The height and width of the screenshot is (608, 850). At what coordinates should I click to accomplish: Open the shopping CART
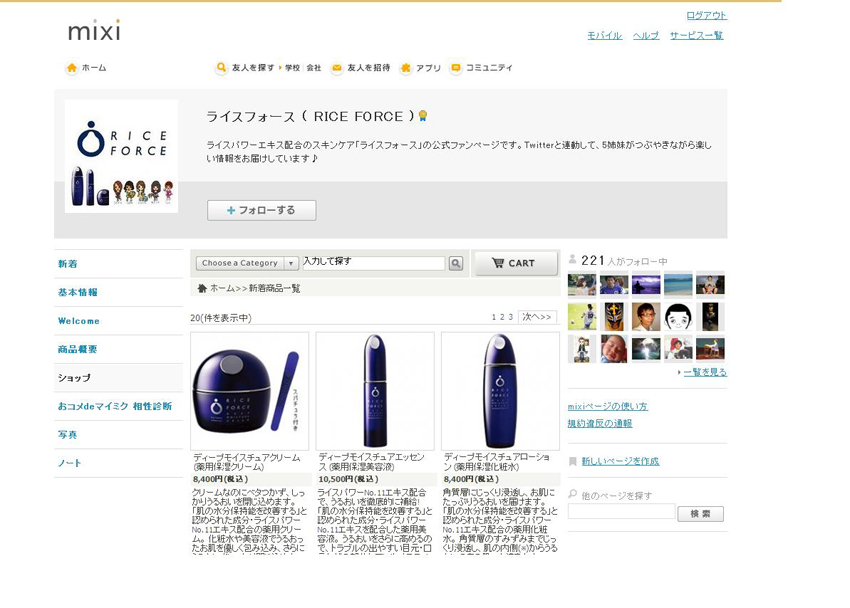[x=515, y=263]
